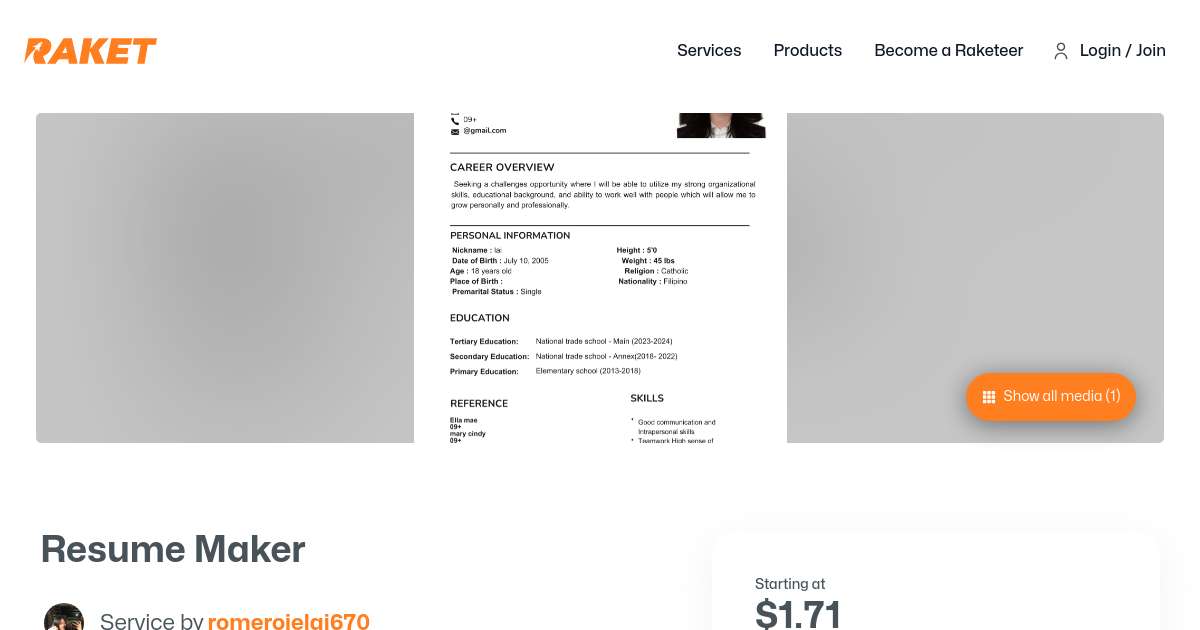Open the resume preview image
This screenshot has width=1200, height=630.
click(x=600, y=278)
